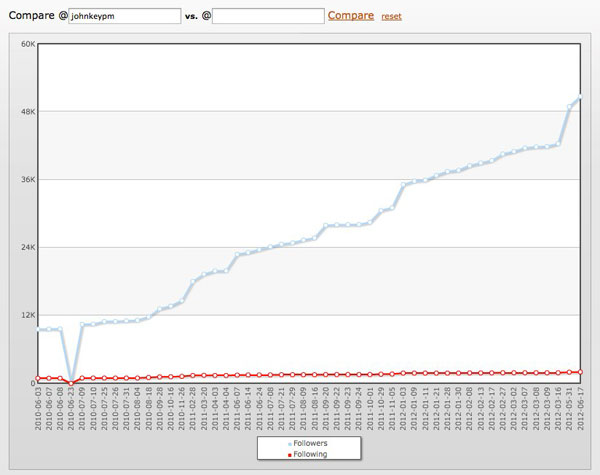Click the red Following legend swatch
600x475 pixels.
pos(290,455)
